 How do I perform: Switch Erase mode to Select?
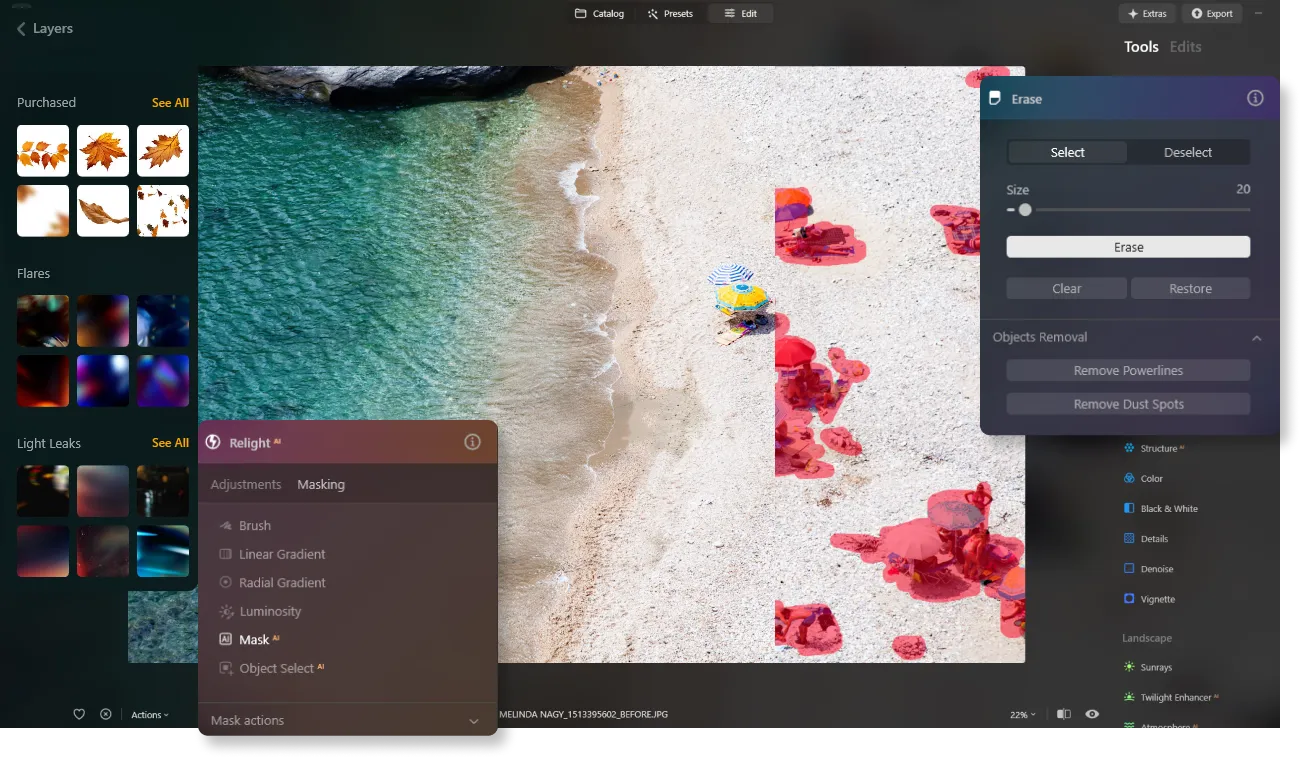coord(1067,152)
